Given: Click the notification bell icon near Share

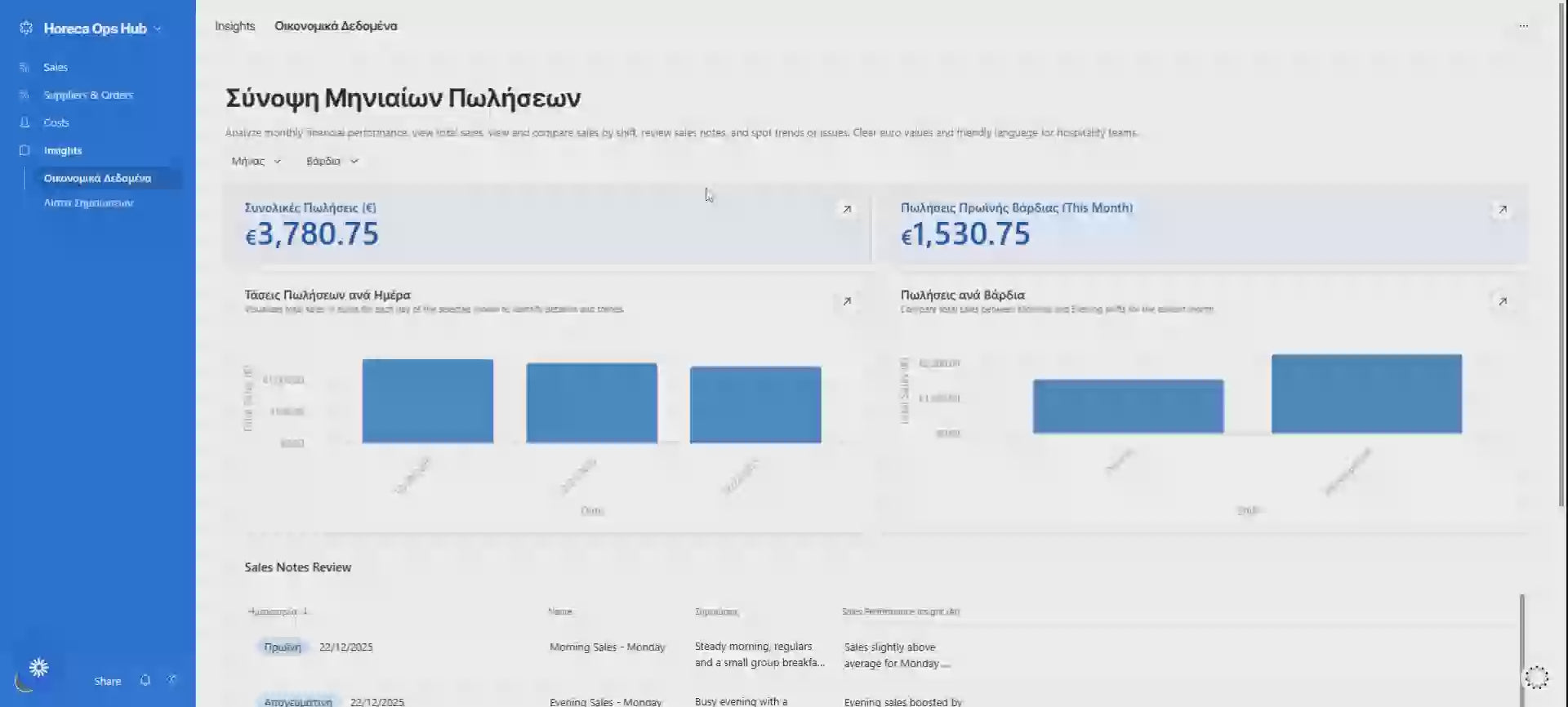Looking at the screenshot, I should click(145, 681).
